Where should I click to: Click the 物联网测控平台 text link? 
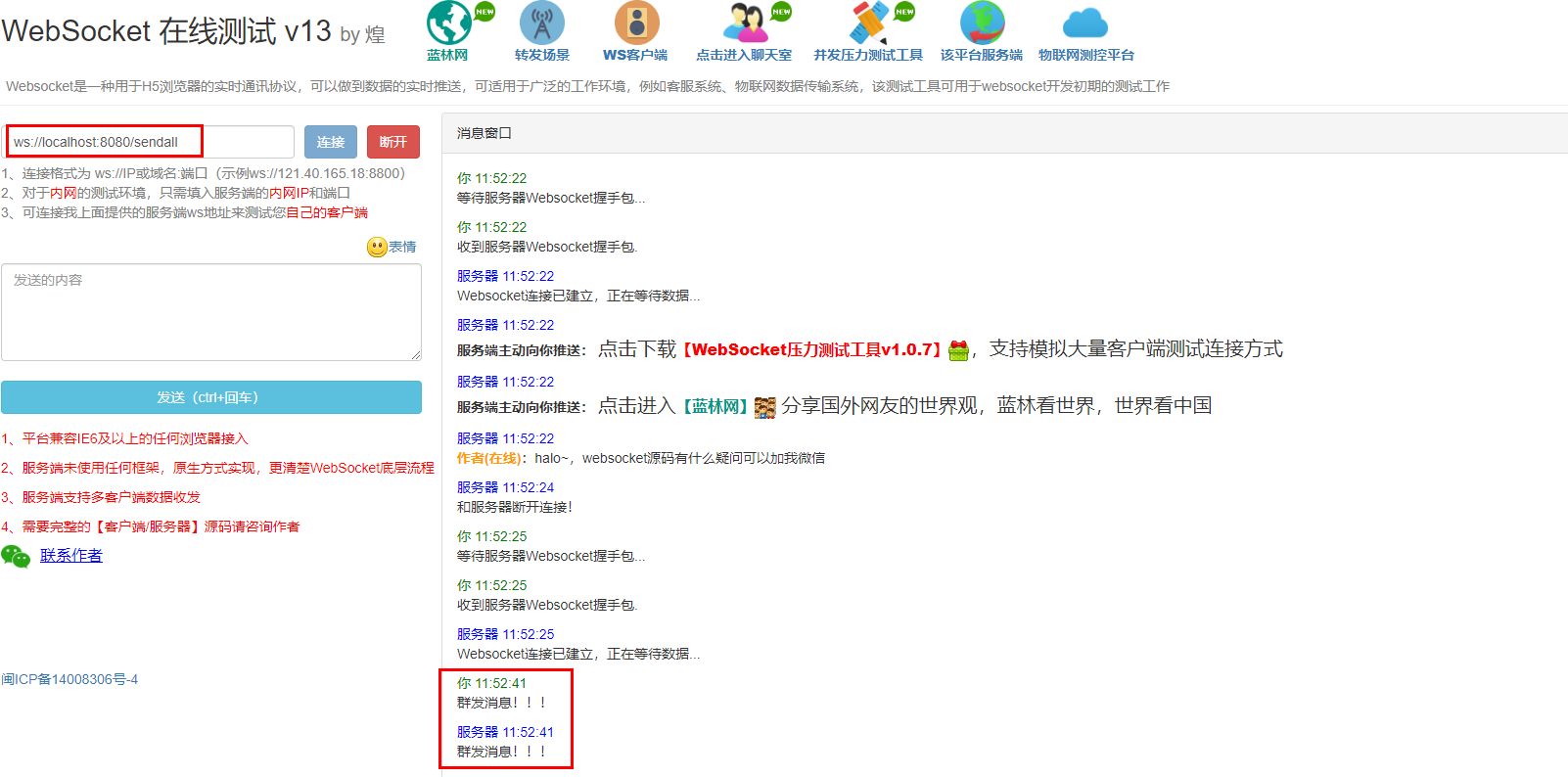tap(1086, 56)
